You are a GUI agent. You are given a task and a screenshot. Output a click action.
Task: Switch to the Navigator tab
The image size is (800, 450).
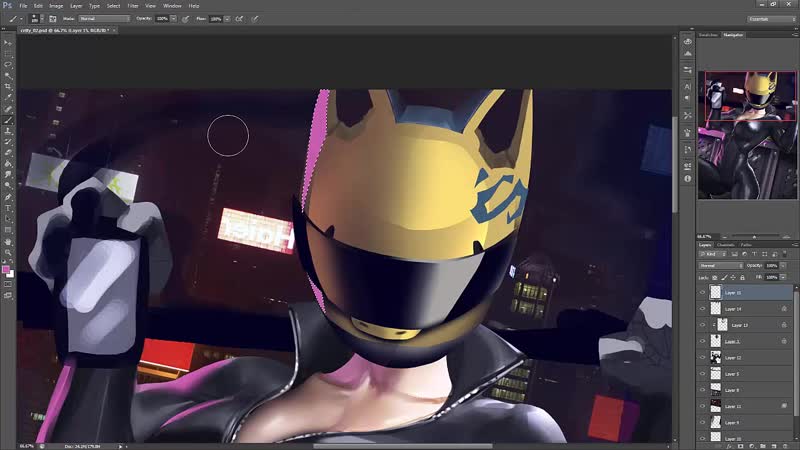coord(733,35)
